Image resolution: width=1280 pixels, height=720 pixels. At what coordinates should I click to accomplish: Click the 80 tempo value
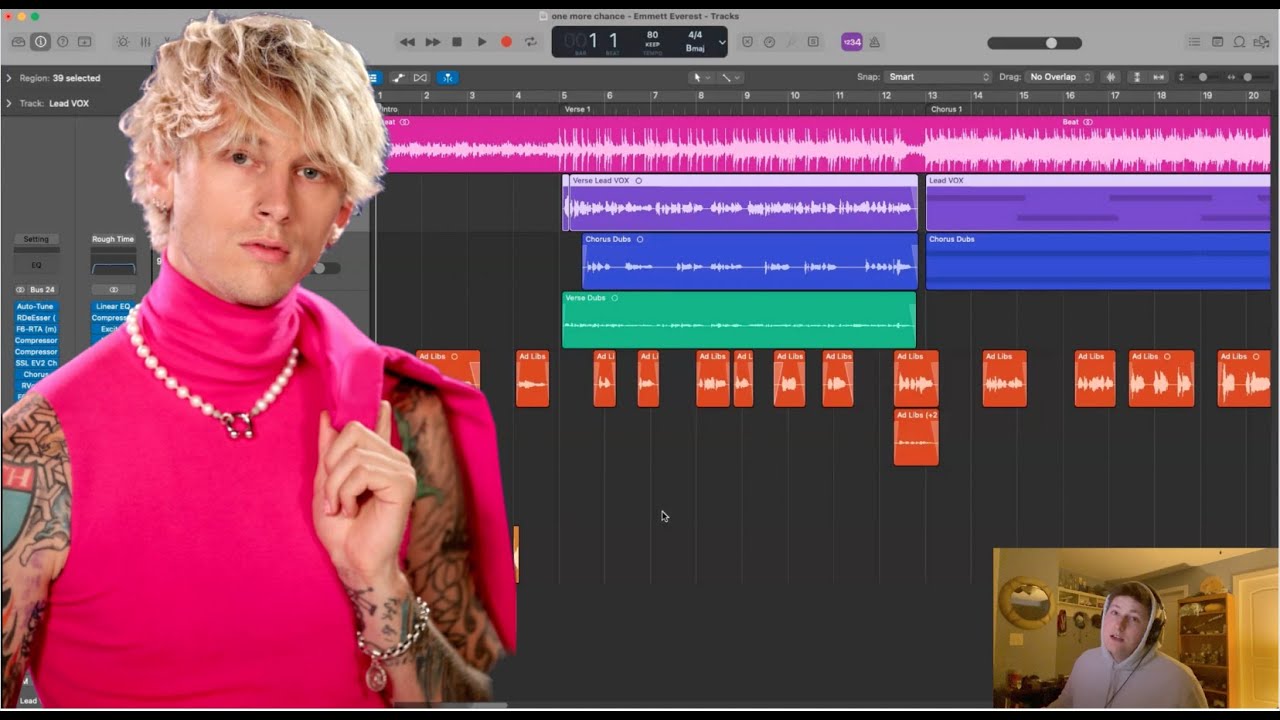click(x=652, y=35)
